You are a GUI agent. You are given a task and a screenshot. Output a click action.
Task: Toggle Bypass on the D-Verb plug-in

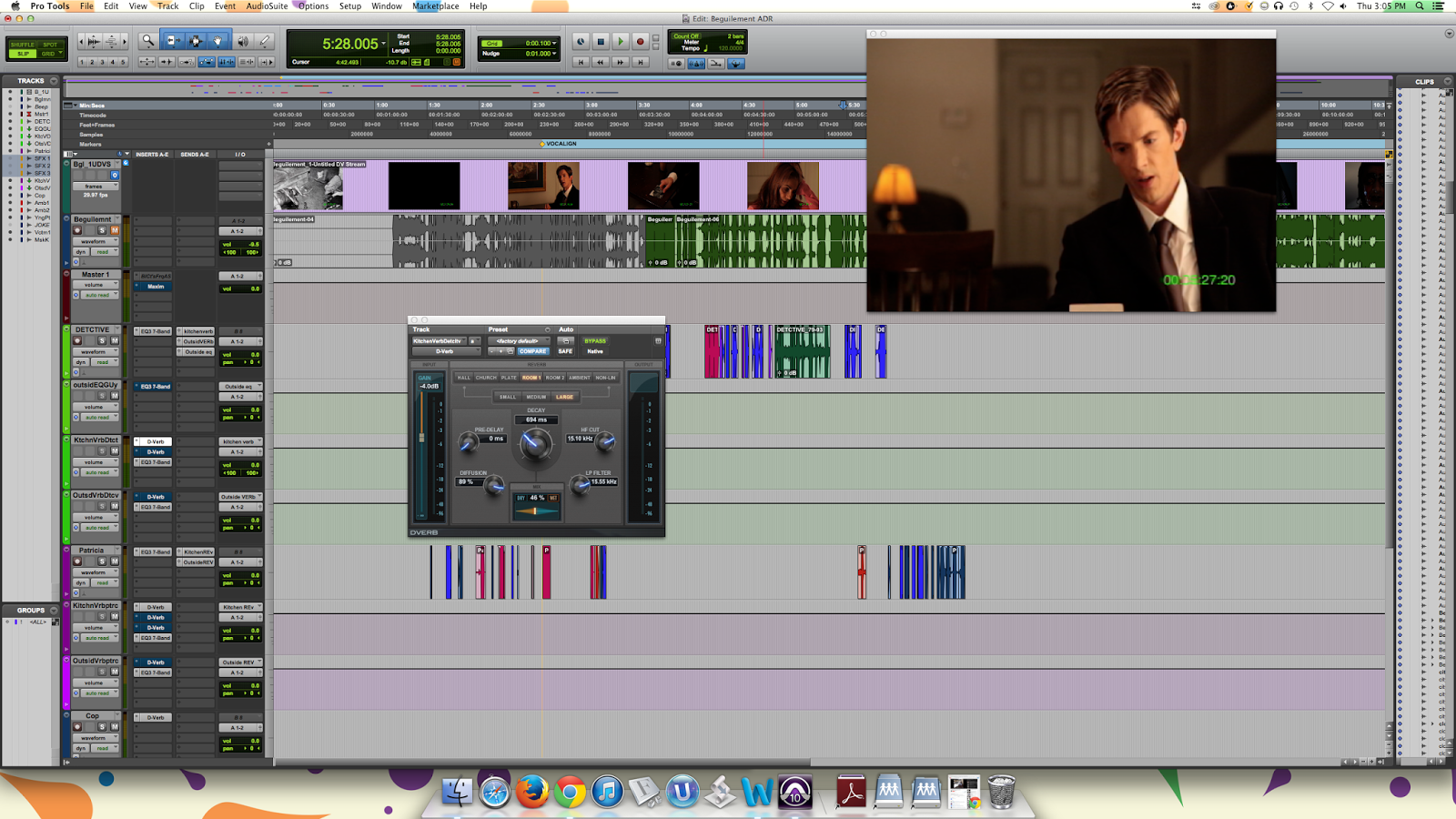[594, 341]
